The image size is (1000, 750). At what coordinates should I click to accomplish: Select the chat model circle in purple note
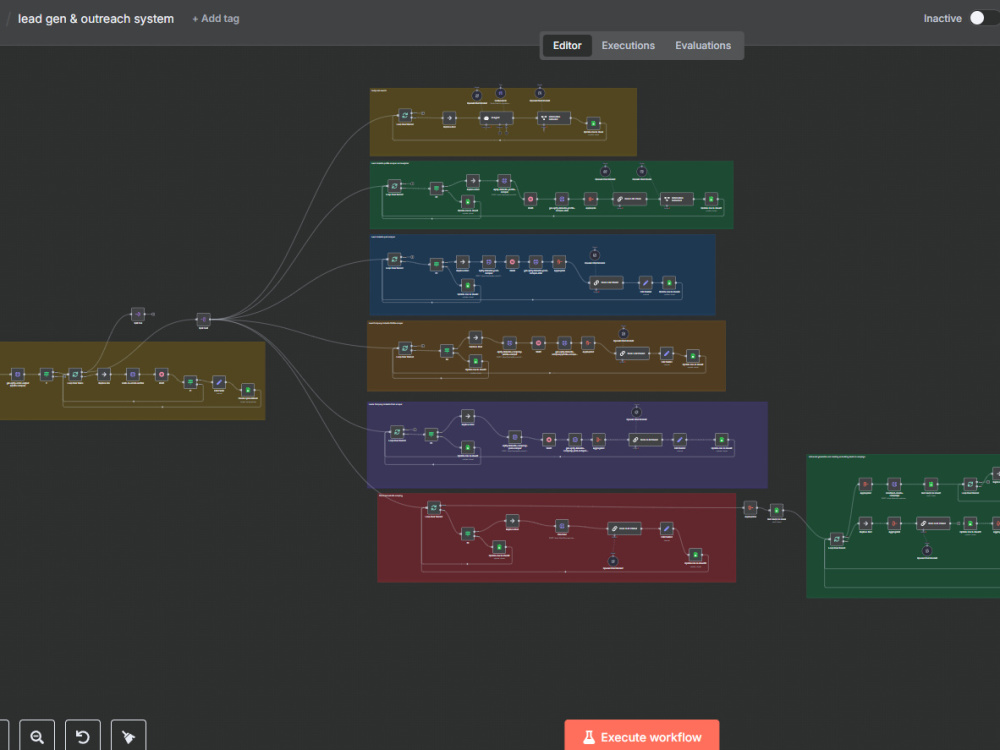[x=636, y=412]
